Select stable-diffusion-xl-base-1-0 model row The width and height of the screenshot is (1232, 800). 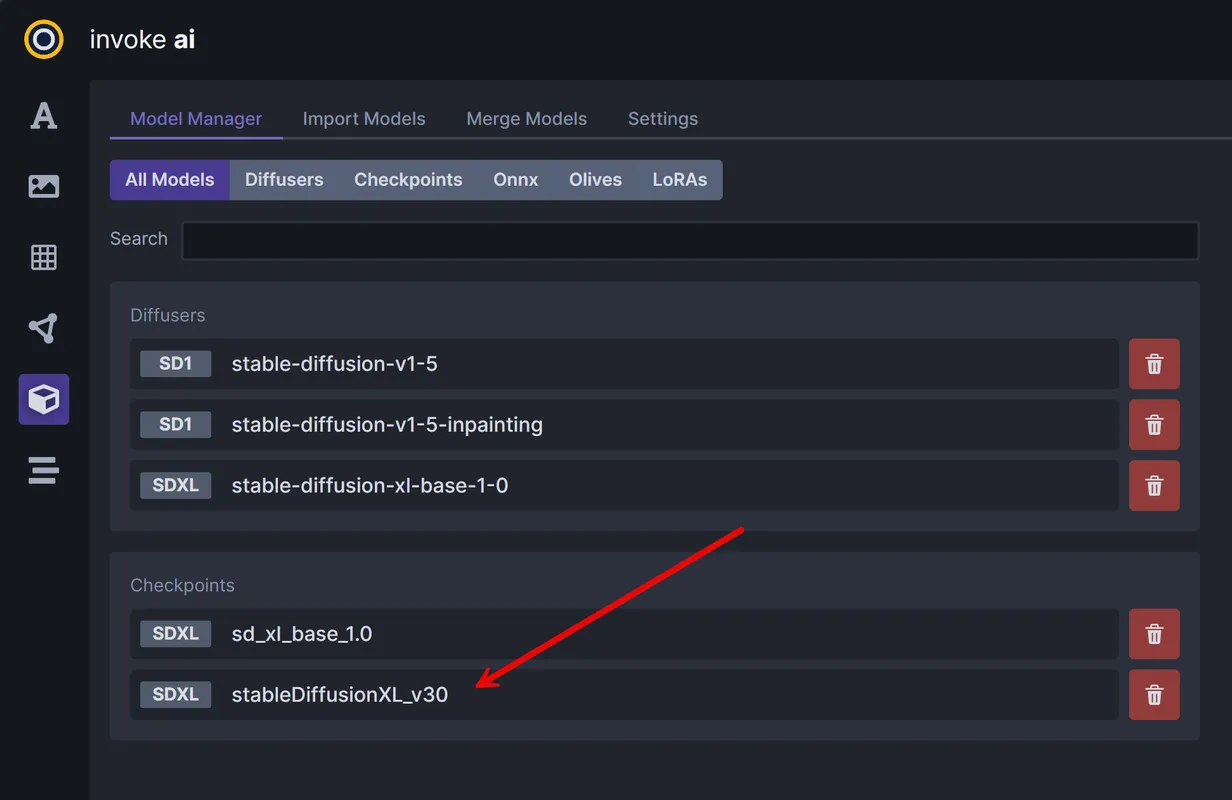pyautogui.click(x=624, y=486)
